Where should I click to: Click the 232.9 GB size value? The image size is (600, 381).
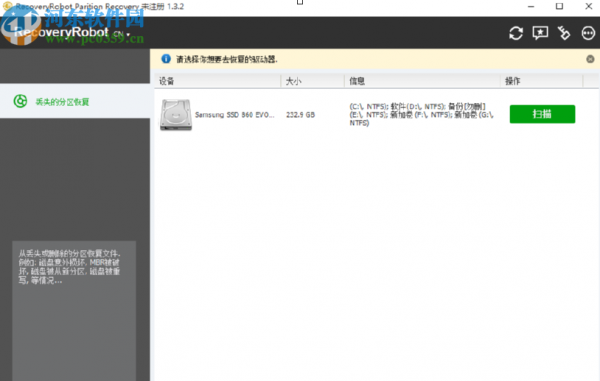coord(300,115)
